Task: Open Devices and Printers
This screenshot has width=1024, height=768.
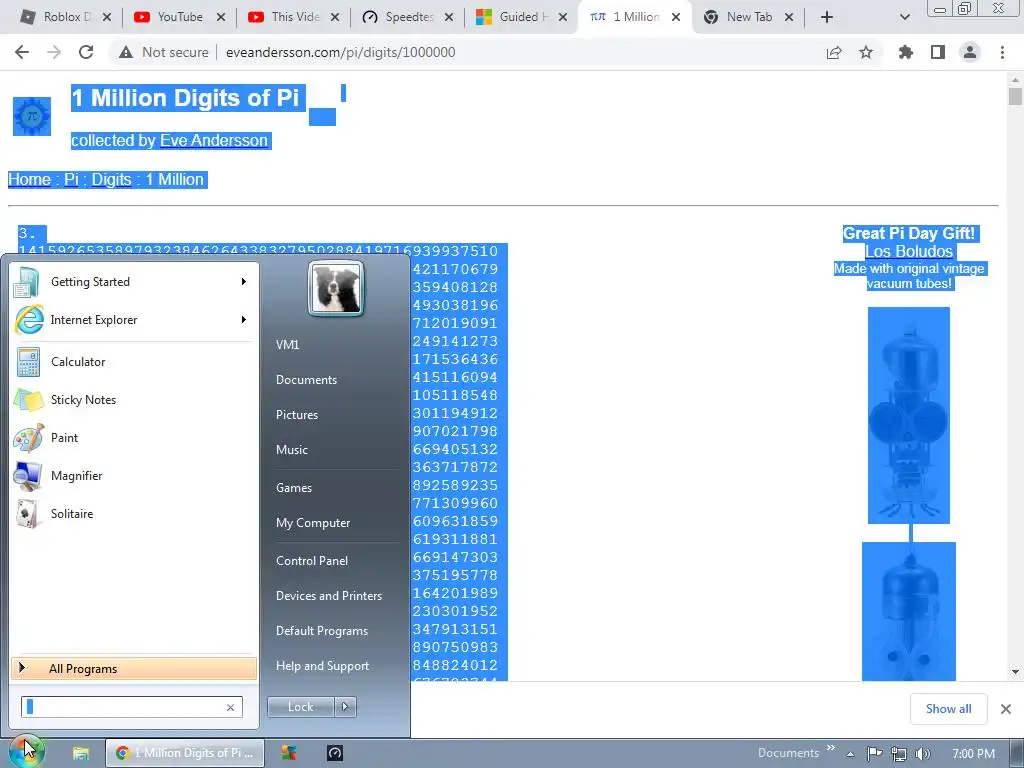Action: (x=328, y=596)
